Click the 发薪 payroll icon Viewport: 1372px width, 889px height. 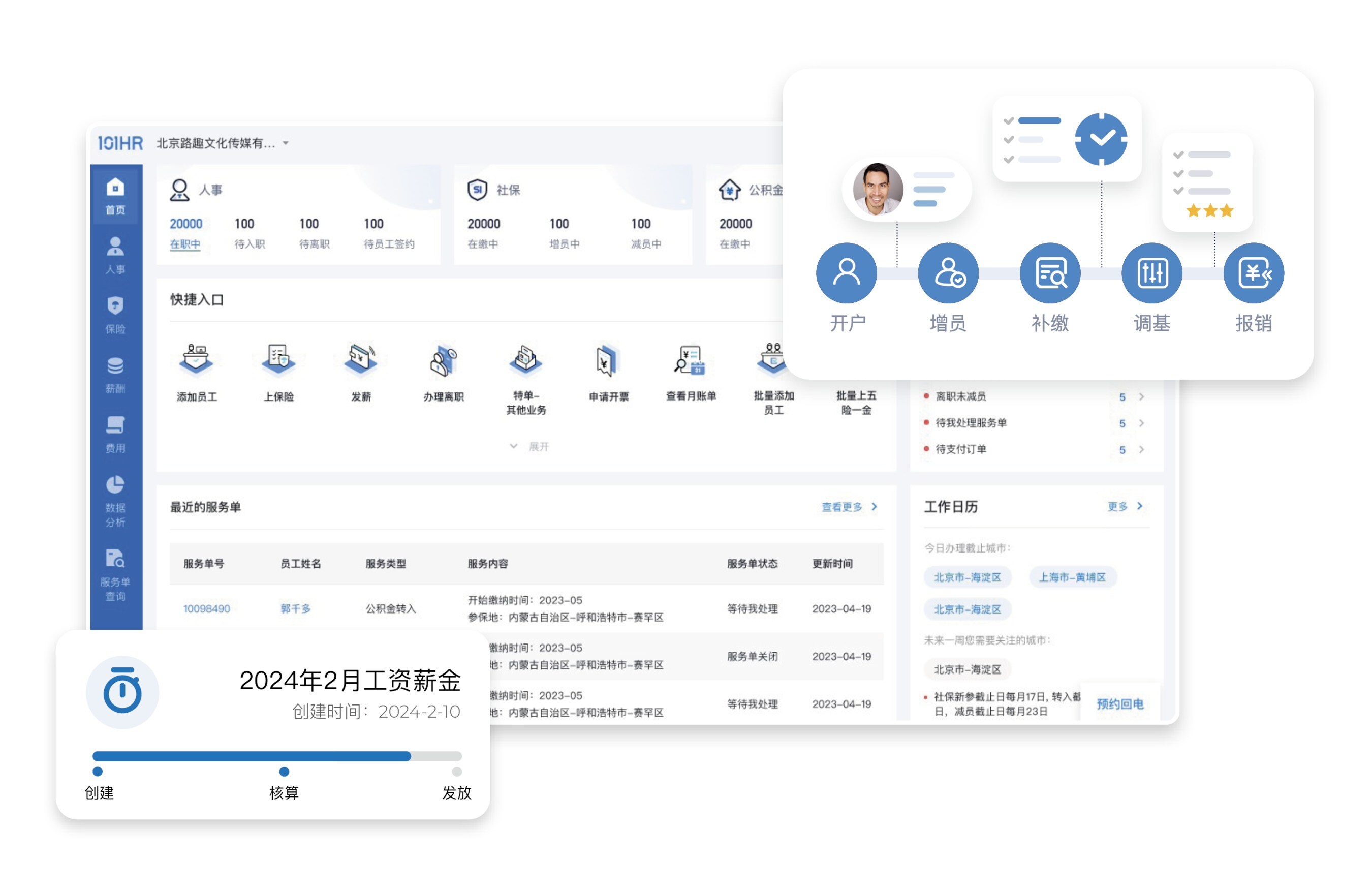pos(361,358)
